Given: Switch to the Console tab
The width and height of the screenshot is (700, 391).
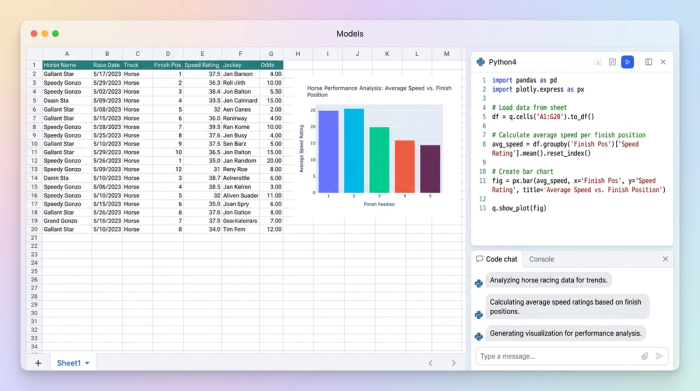Looking at the screenshot, I should click(x=542, y=259).
